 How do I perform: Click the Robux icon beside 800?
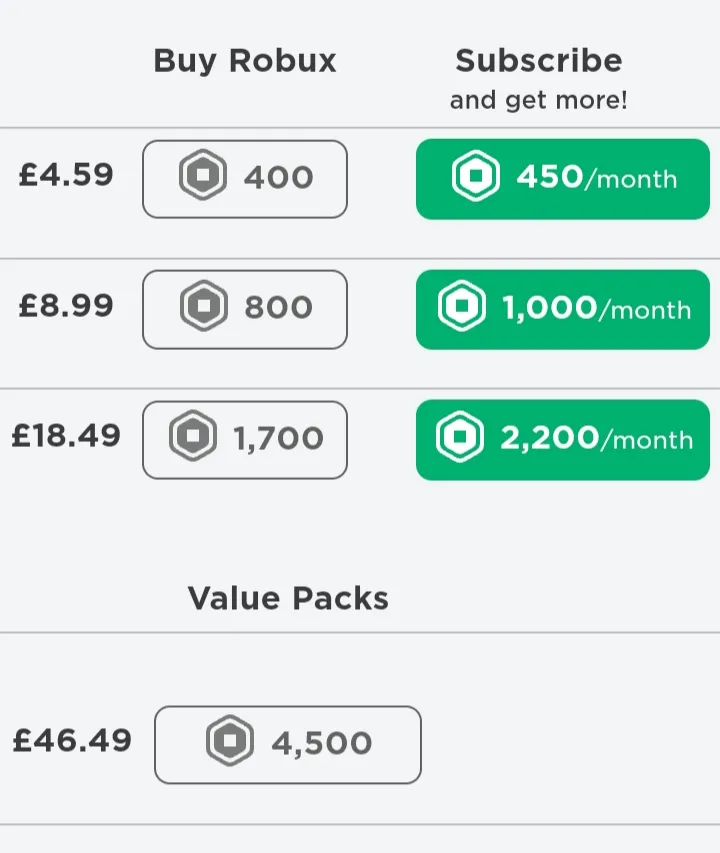(x=204, y=306)
